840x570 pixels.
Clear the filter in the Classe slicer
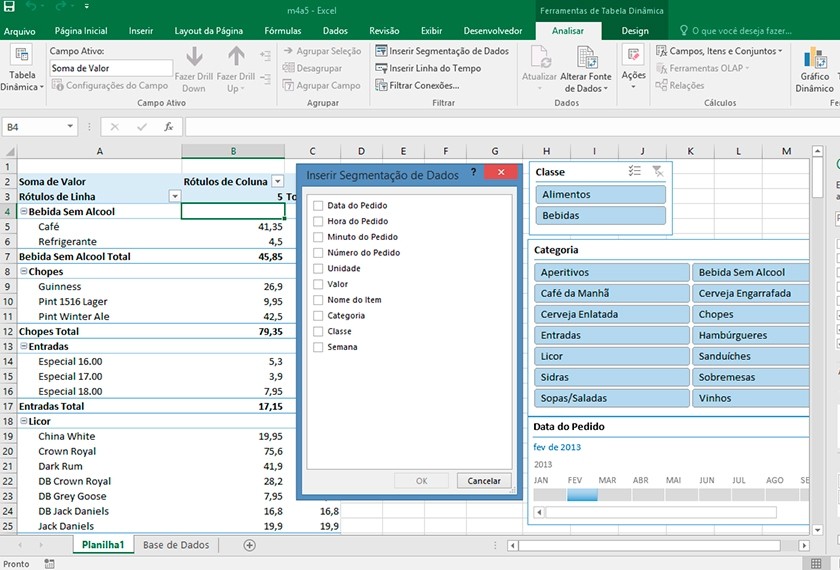(x=657, y=172)
